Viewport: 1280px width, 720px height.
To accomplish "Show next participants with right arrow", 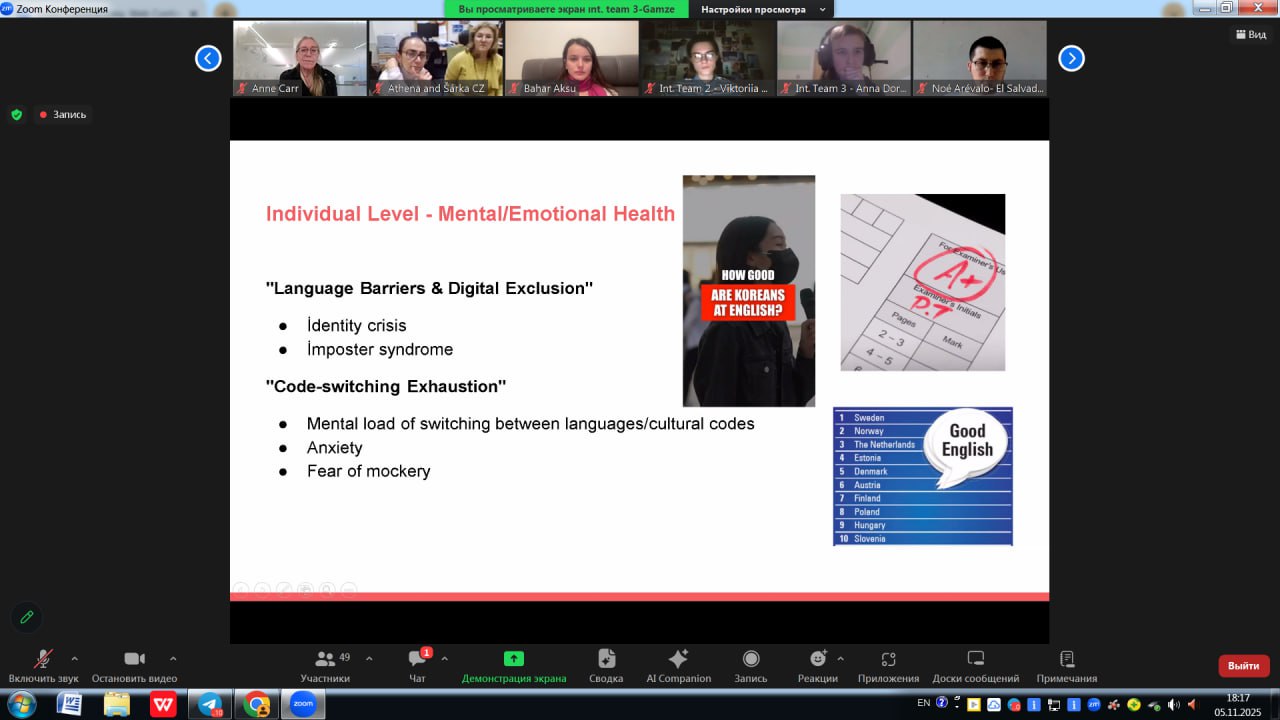I will (x=1071, y=59).
